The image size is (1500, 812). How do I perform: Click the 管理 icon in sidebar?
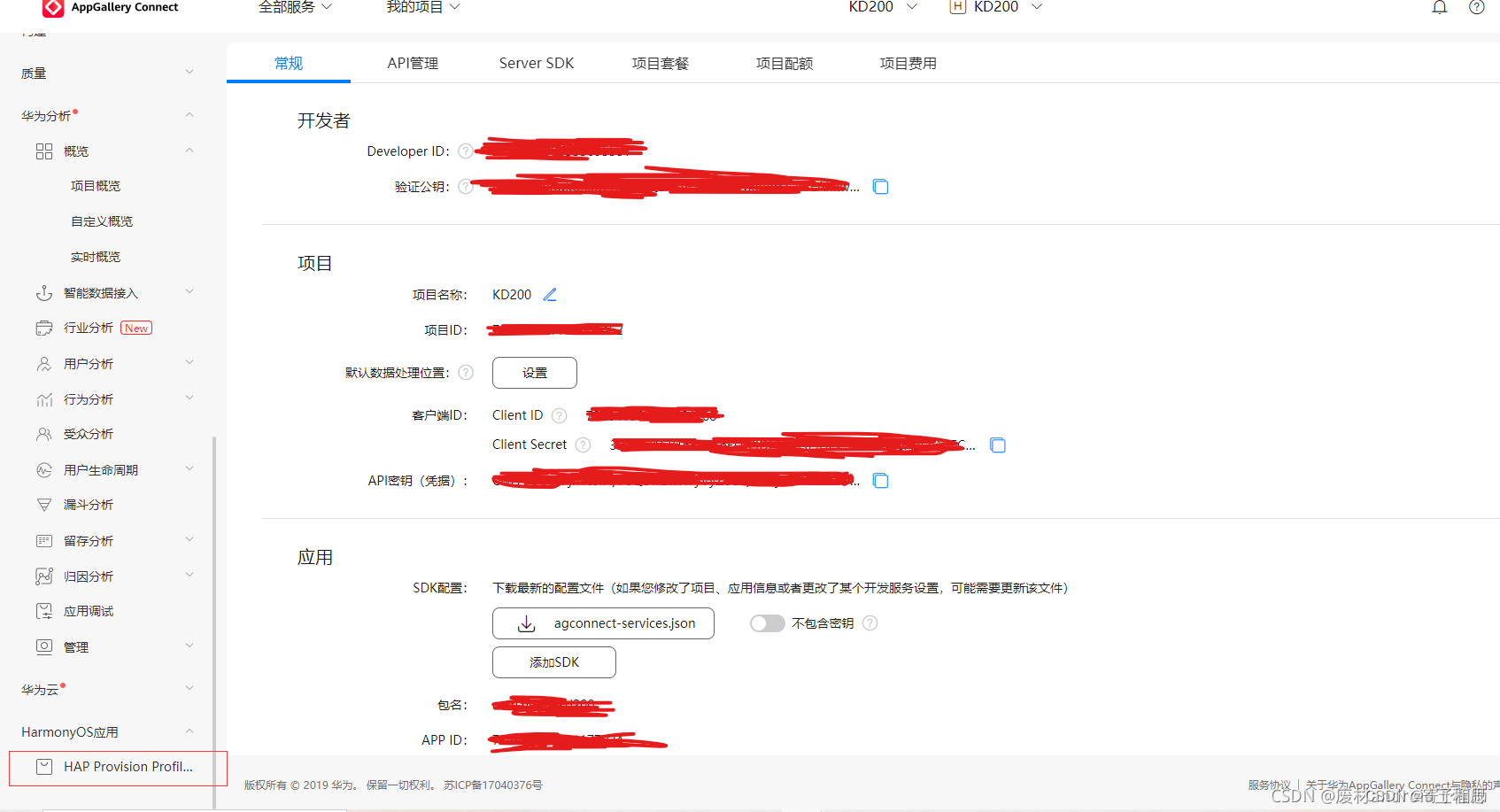pyautogui.click(x=44, y=647)
